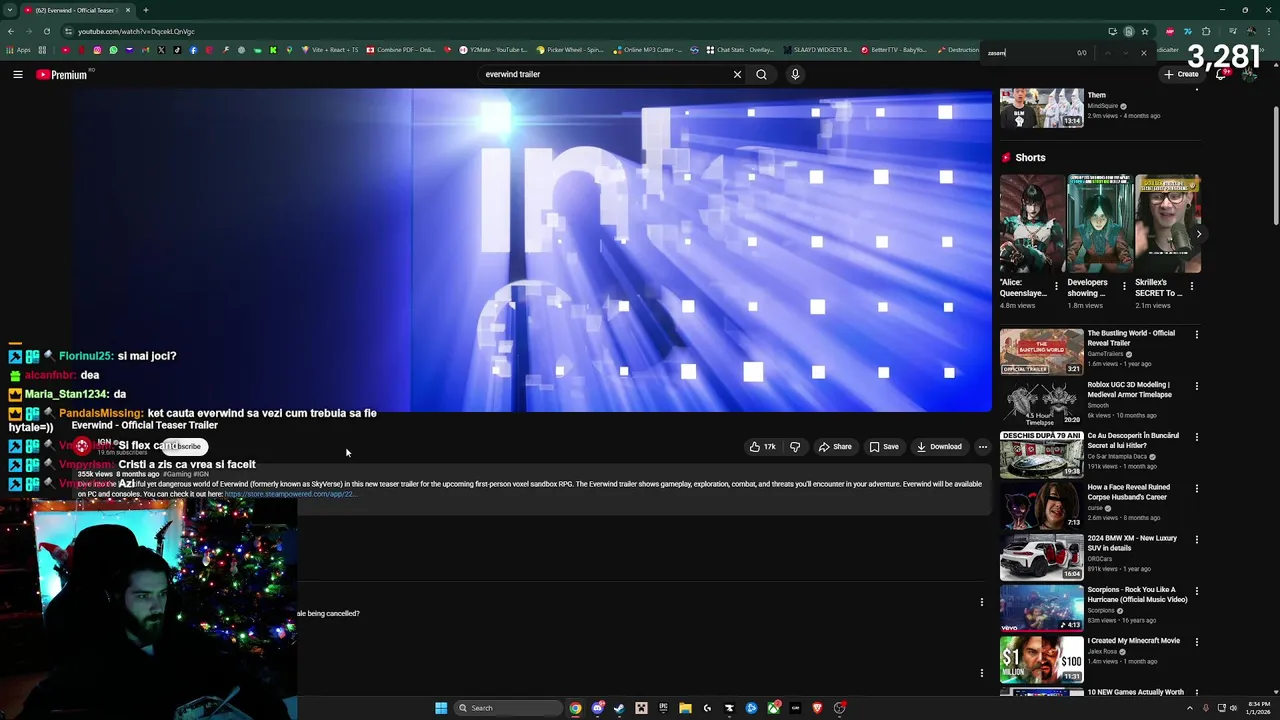Open options for 'Skrillex's SECRET' short
The height and width of the screenshot is (720, 1280).
tap(1191, 286)
